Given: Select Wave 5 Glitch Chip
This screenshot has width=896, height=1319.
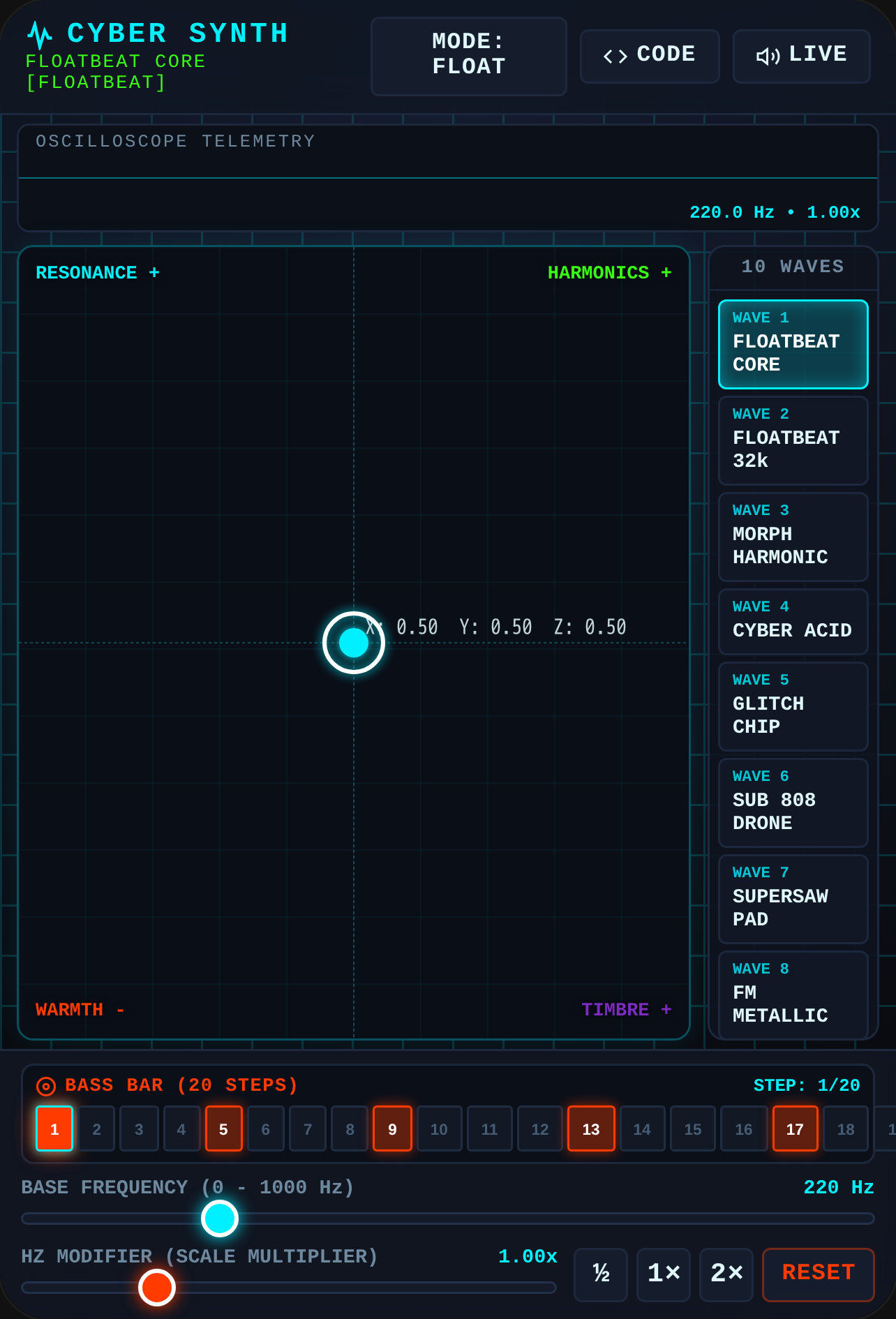Looking at the screenshot, I should pyautogui.click(x=793, y=706).
